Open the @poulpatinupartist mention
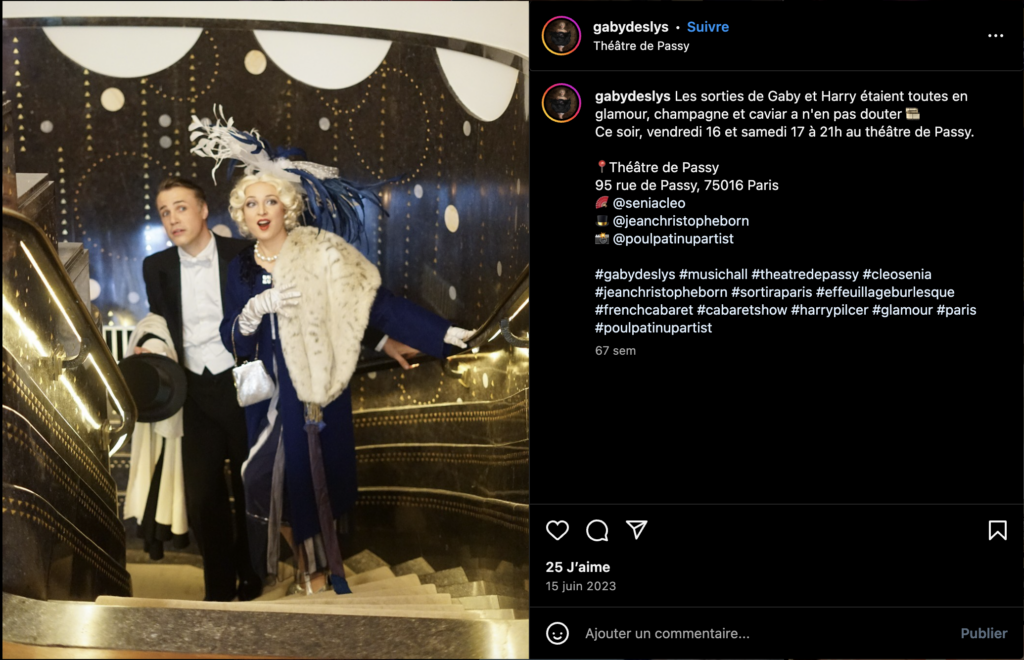The width and height of the screenshot is (1024, 660). click(673, 238)
